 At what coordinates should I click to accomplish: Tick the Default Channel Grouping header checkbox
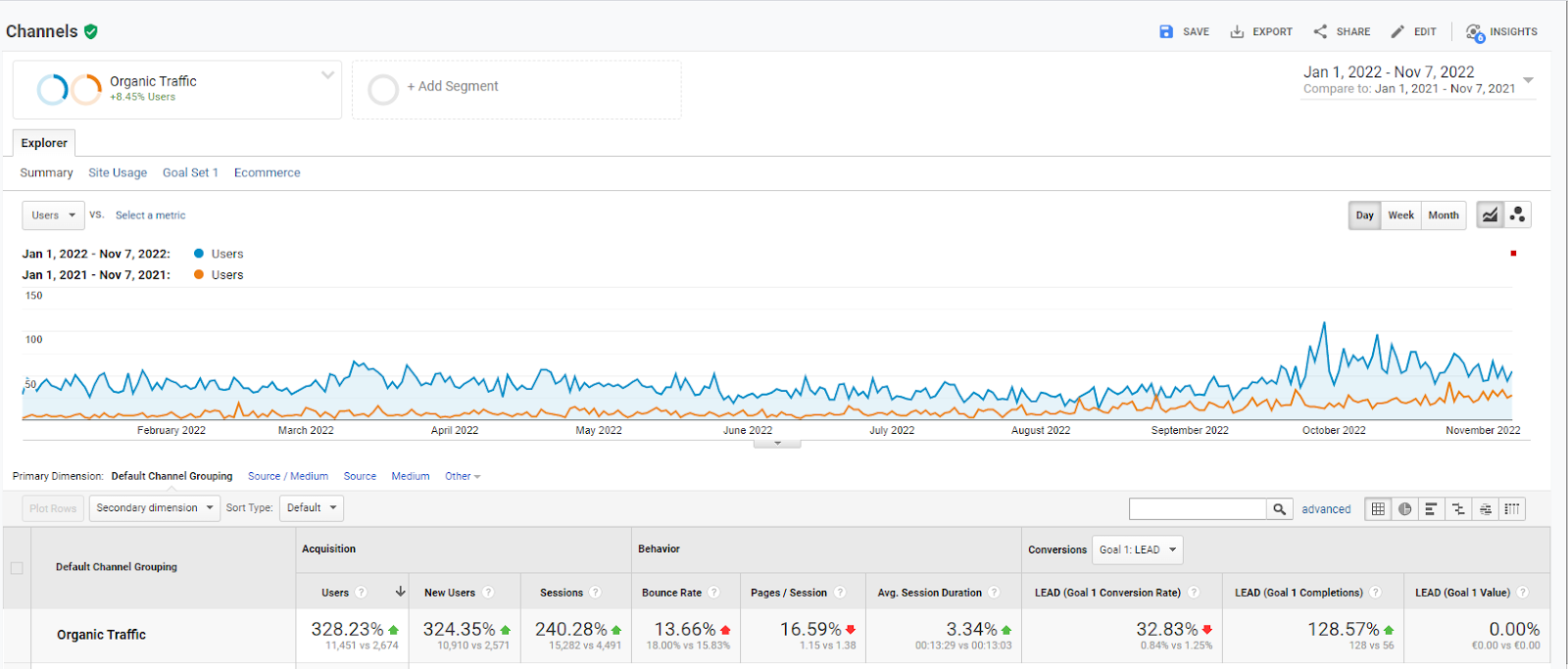click(x=17, y=568)
